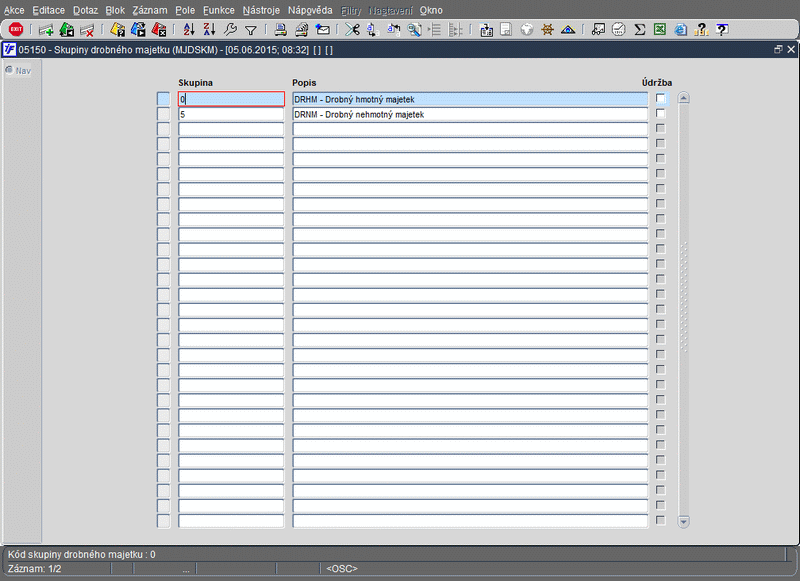Click the Nav button in left panel
Image resolution: width=800 pixels, height=581 pixels.
pyautogui.click(x=18, y=70)
